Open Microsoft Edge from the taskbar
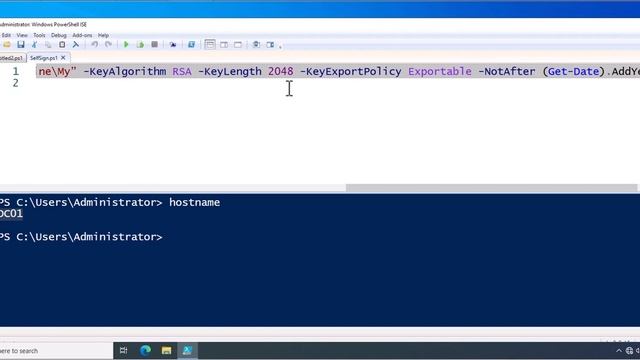 145,350
